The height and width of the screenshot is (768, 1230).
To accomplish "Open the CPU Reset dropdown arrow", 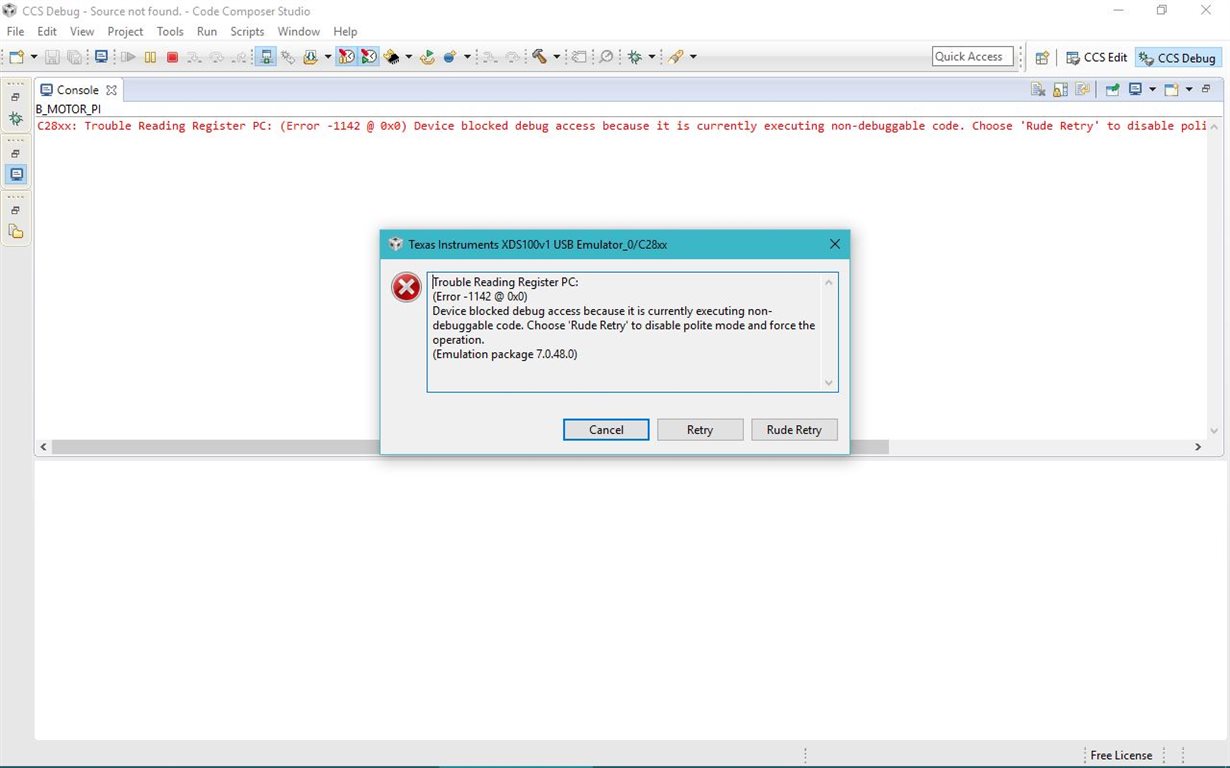I will (467, 57).
